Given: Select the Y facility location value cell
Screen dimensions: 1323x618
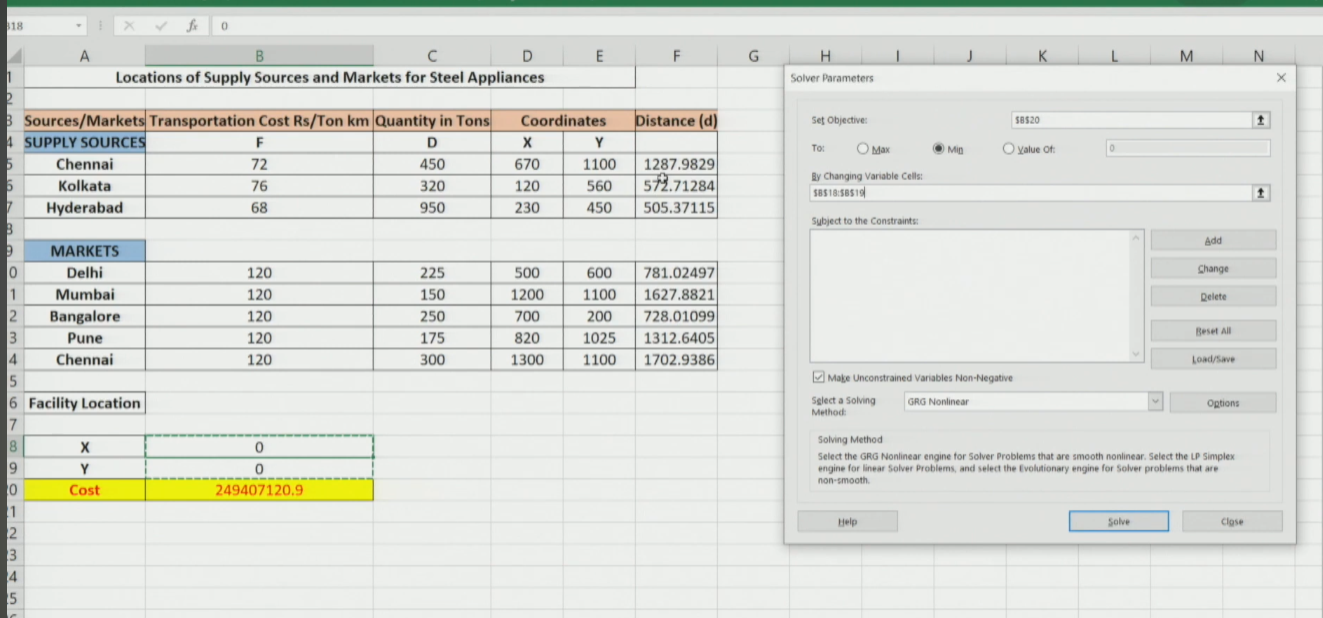Looking at the screenshot, I should pos(259,468).
